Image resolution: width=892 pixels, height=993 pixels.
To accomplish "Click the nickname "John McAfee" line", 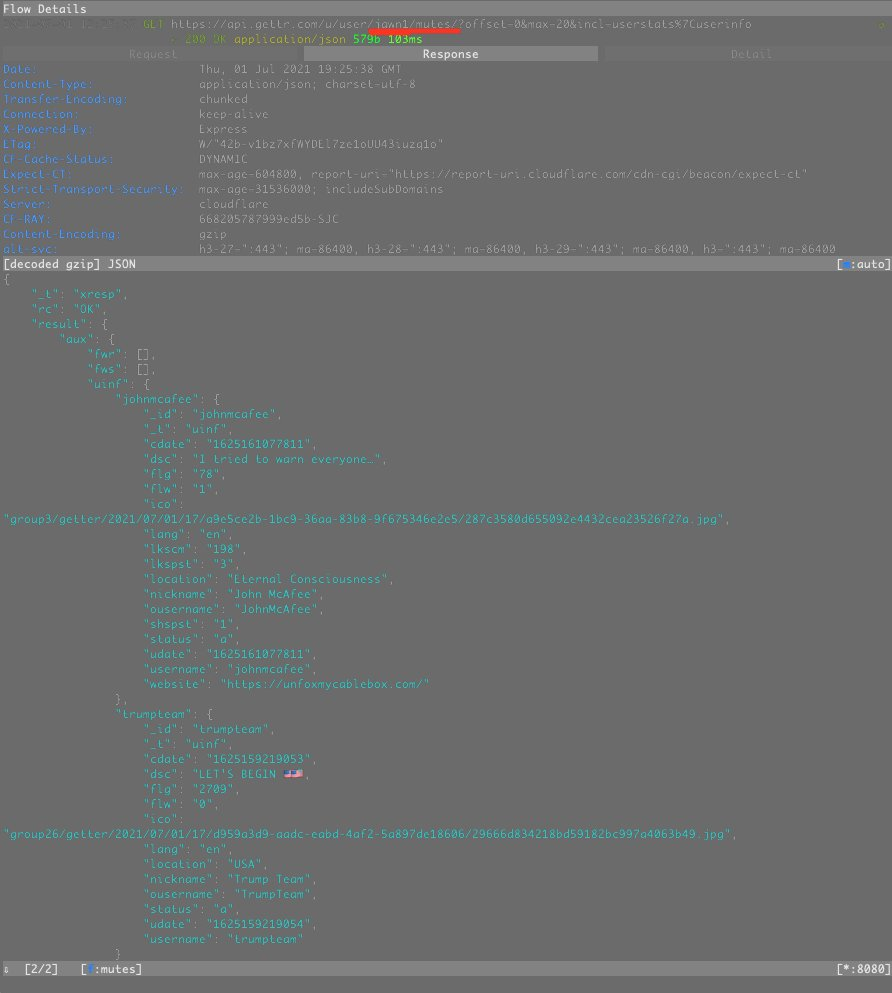I will 234,595.
